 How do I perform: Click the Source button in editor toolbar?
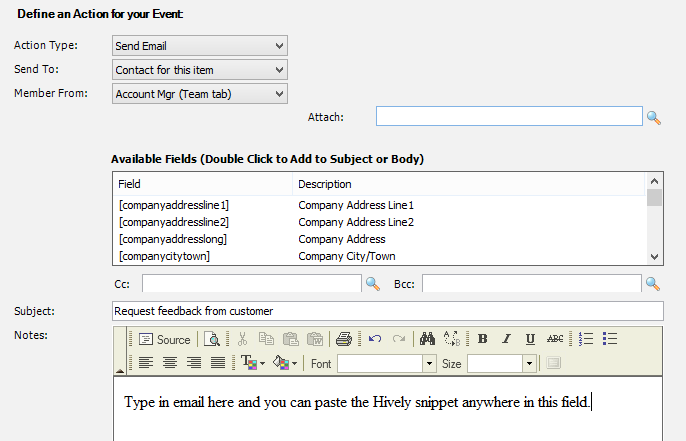click(164, 340)
